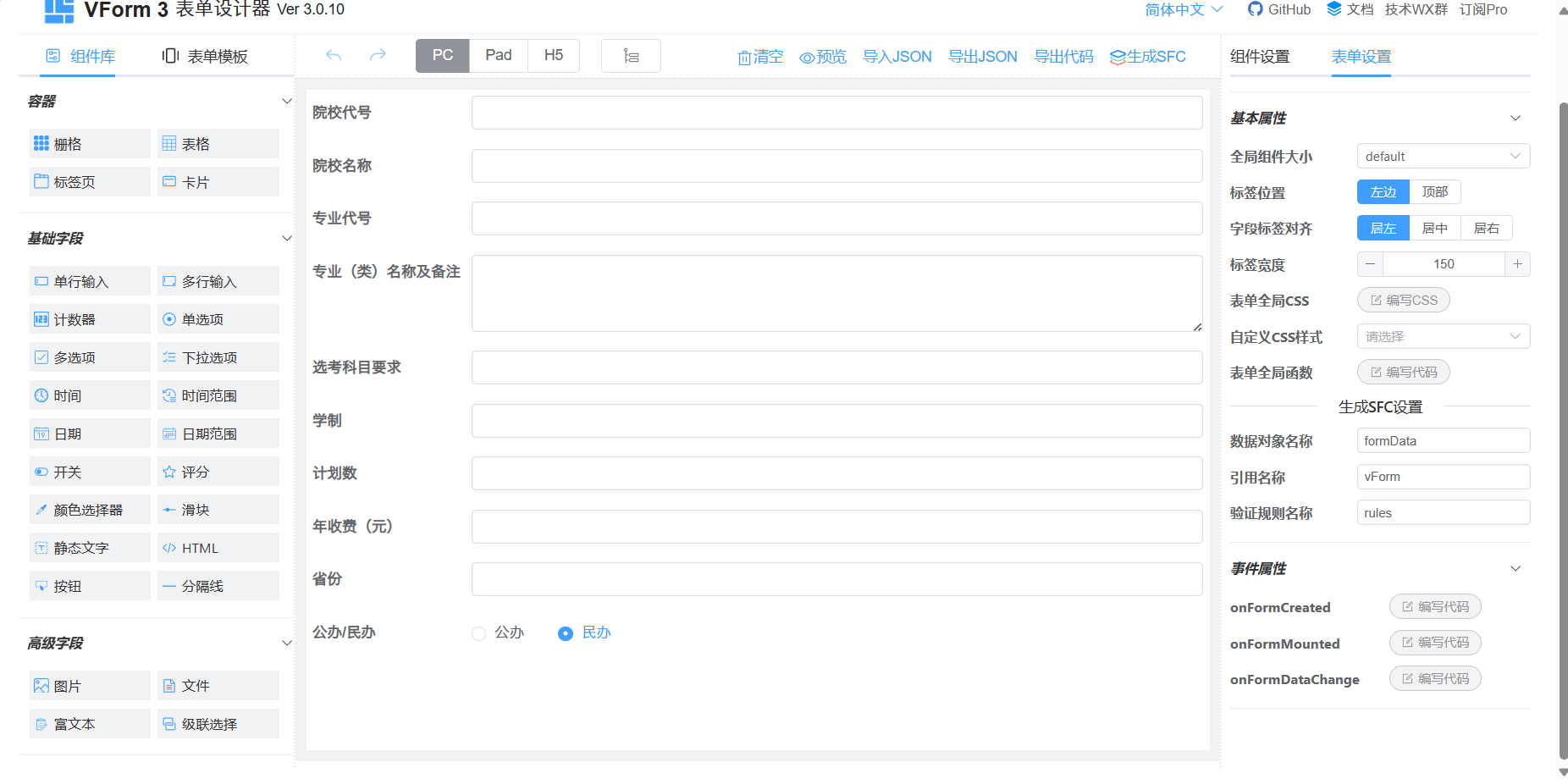Click the 院校名称 input field
This screenshot has width=1568, height=779.
click(836, 166)
